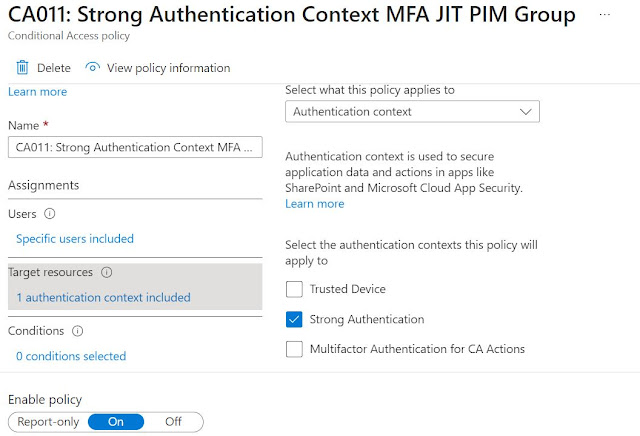640x436 pixels.
Task: Click the Learn more link above Name
Action: point(37,92)
